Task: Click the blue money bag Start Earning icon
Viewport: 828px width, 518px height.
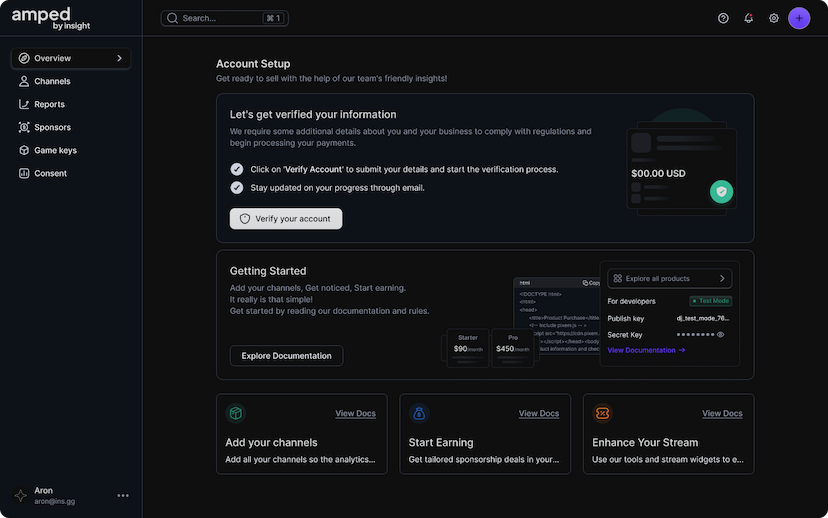Action: point(419,413)
